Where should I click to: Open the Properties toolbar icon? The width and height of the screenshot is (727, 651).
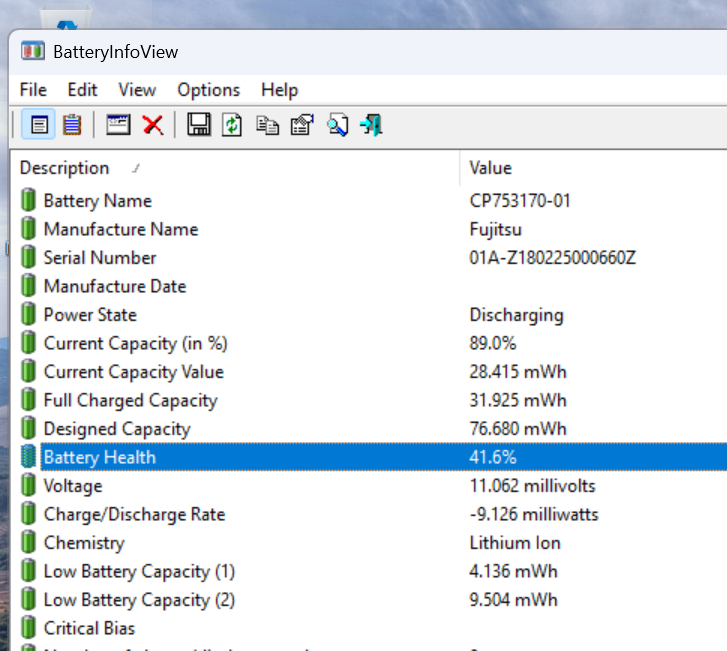pyautogui.click(x=302, y=125)
